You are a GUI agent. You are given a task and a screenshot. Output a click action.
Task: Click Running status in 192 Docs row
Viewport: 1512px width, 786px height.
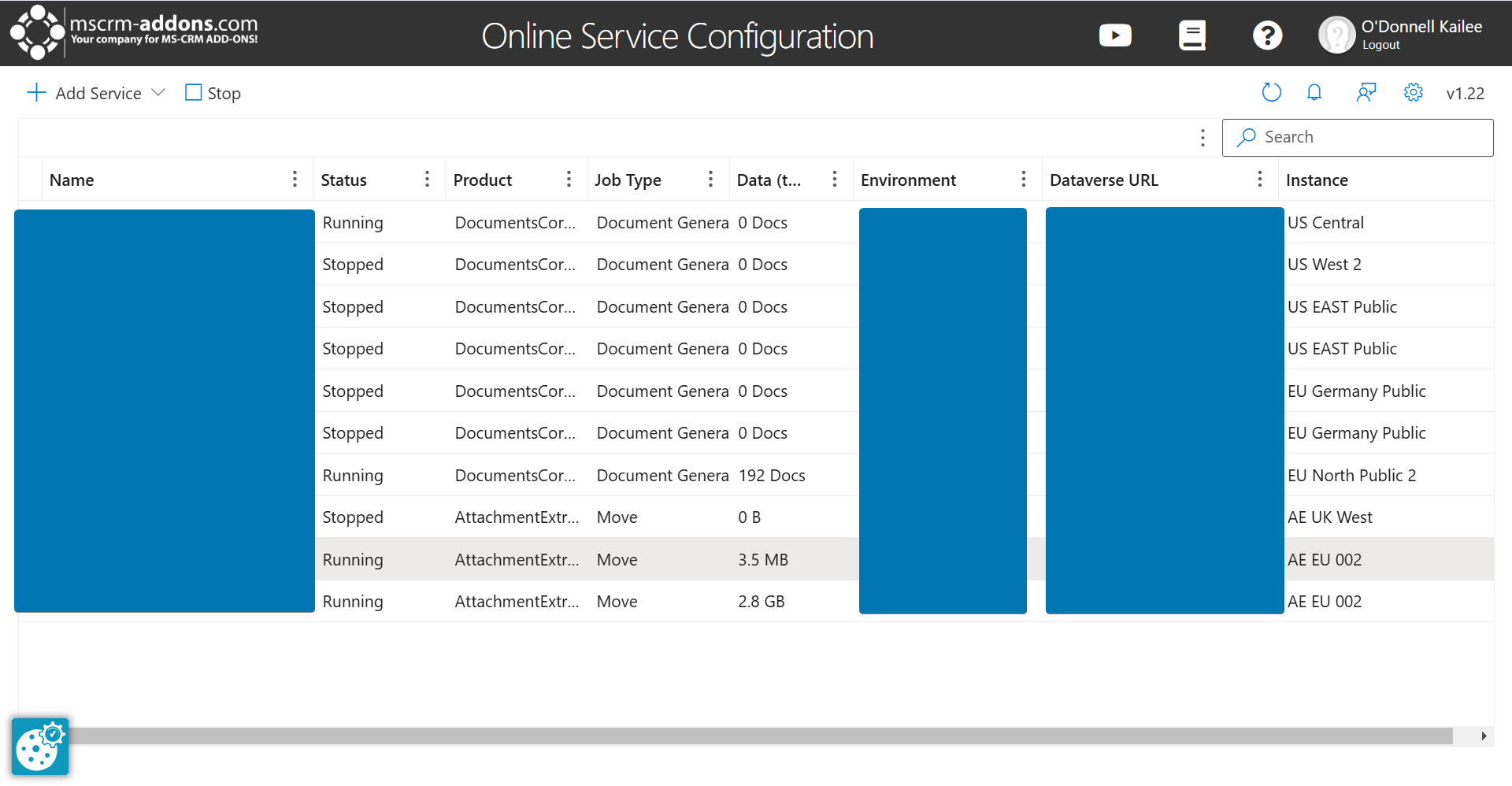click(x=353, y=476)
